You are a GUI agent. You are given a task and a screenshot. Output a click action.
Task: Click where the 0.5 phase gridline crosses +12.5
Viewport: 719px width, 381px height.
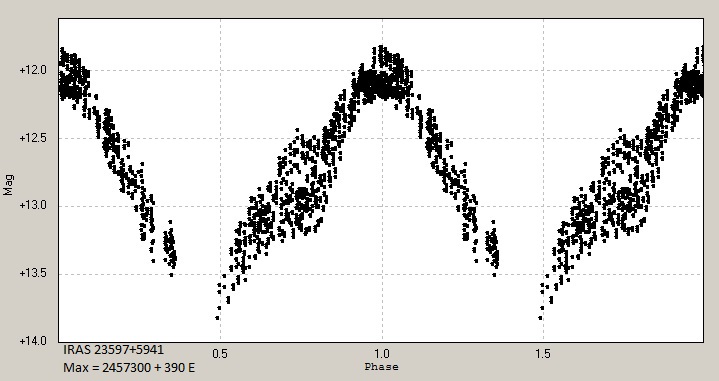click(x=221, y=138)
